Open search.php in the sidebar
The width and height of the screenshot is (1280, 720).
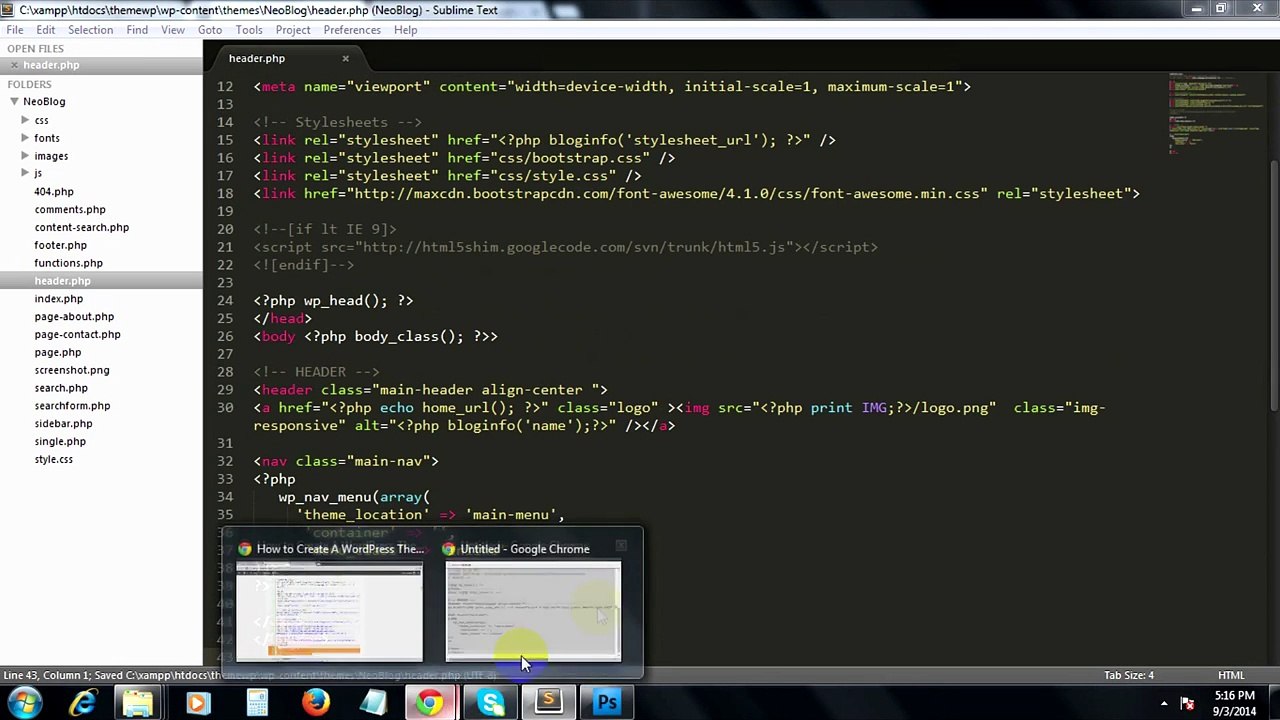coord(61,388)
